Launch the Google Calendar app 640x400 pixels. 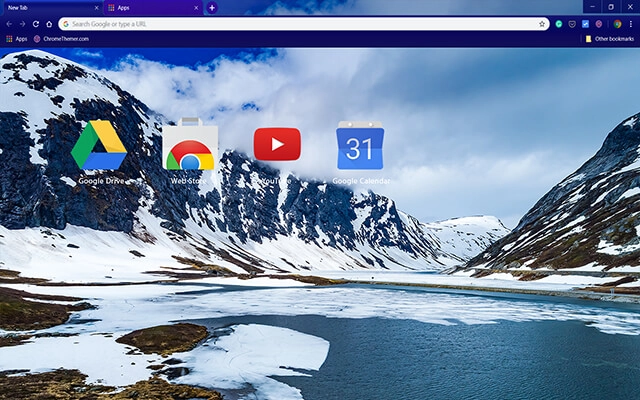pyautogui.click(x=360, y=152)
